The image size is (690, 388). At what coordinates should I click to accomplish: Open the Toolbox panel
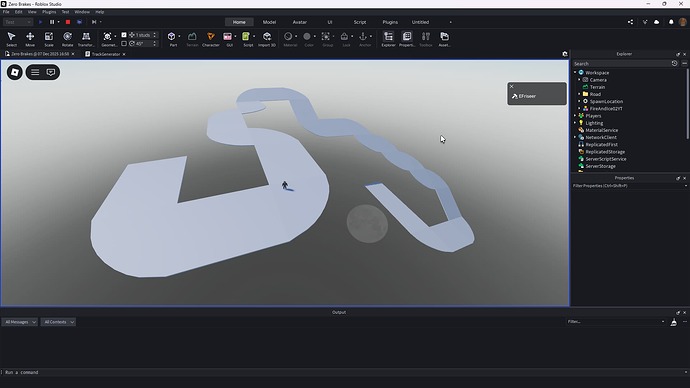(426, 39)
